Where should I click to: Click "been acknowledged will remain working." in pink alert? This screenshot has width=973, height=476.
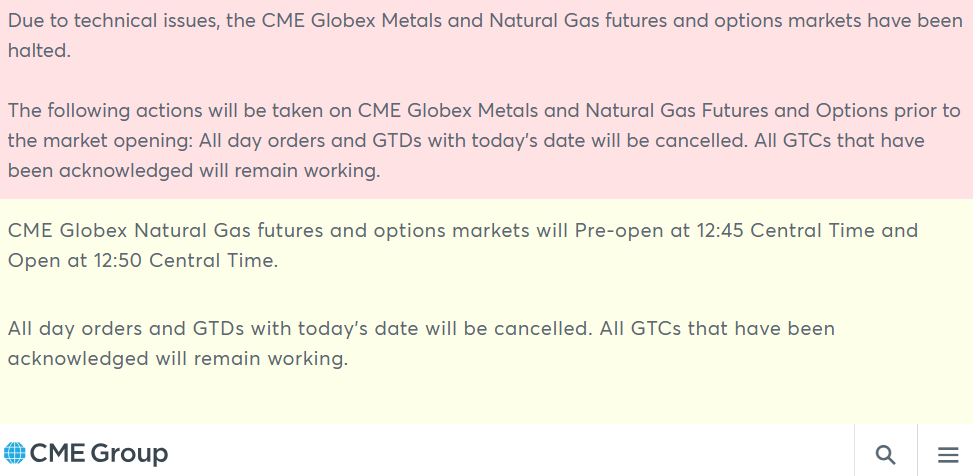click(194, 170)
